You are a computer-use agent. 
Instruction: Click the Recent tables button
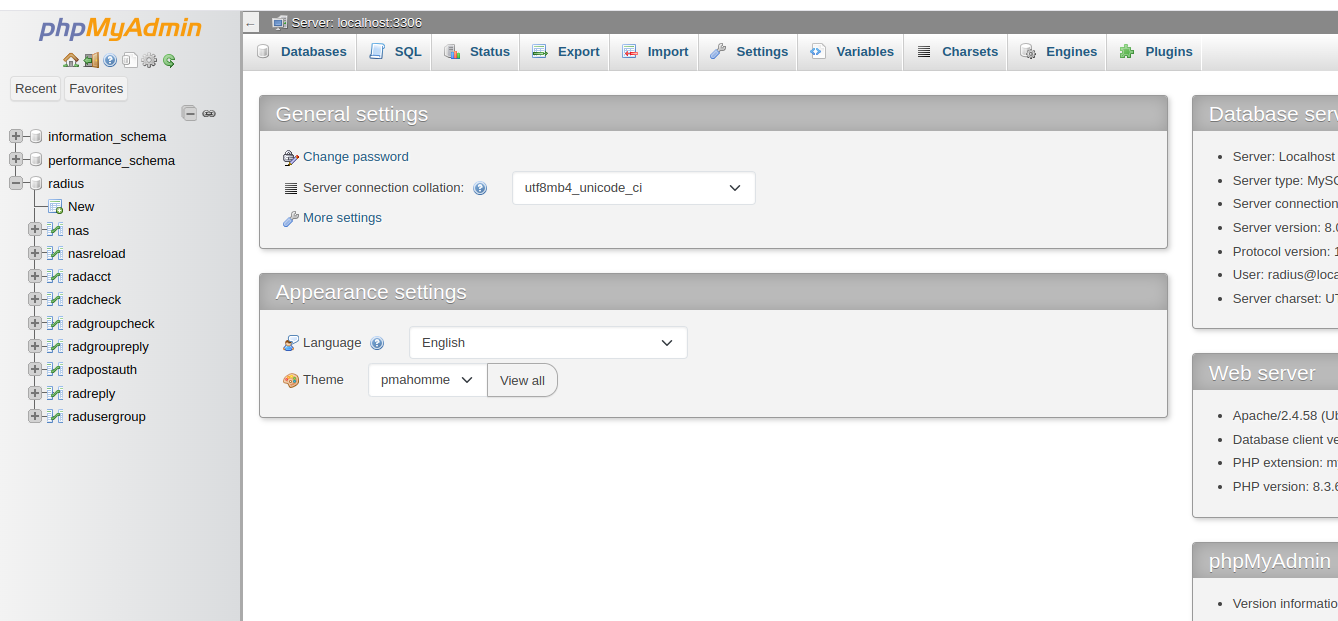pos(35,89)
